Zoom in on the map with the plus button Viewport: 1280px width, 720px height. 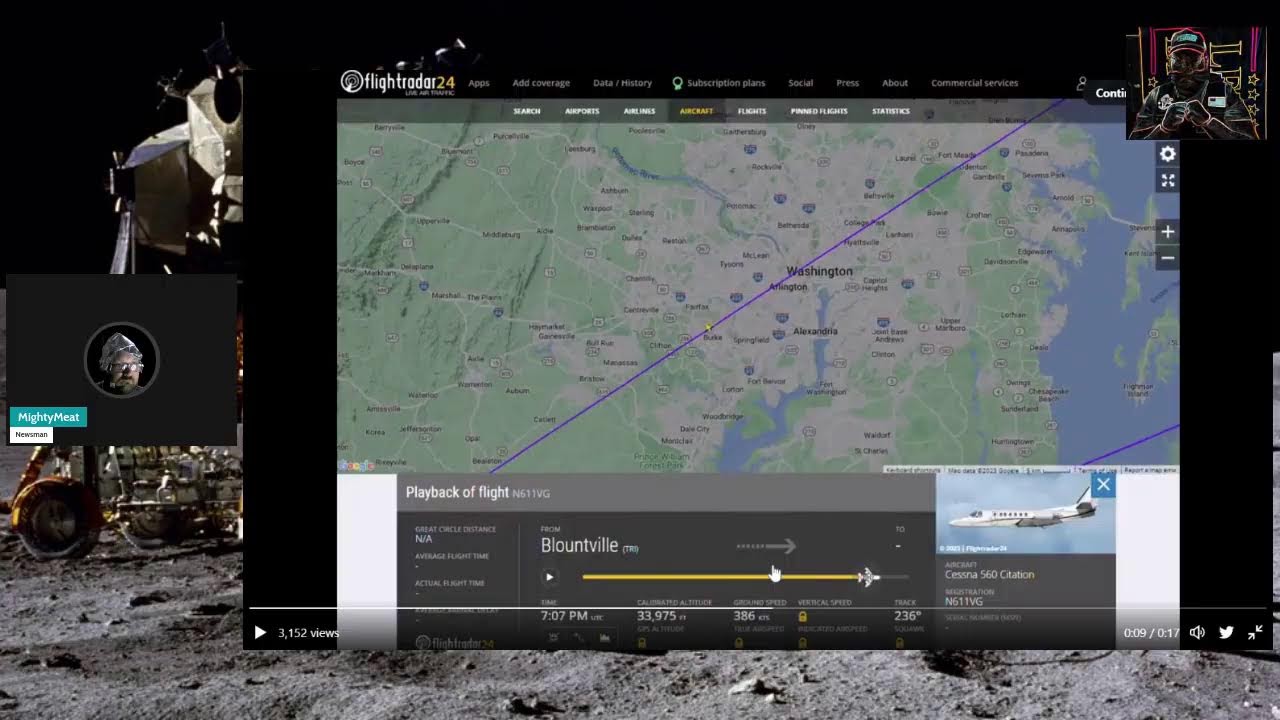click(1167, 232)
